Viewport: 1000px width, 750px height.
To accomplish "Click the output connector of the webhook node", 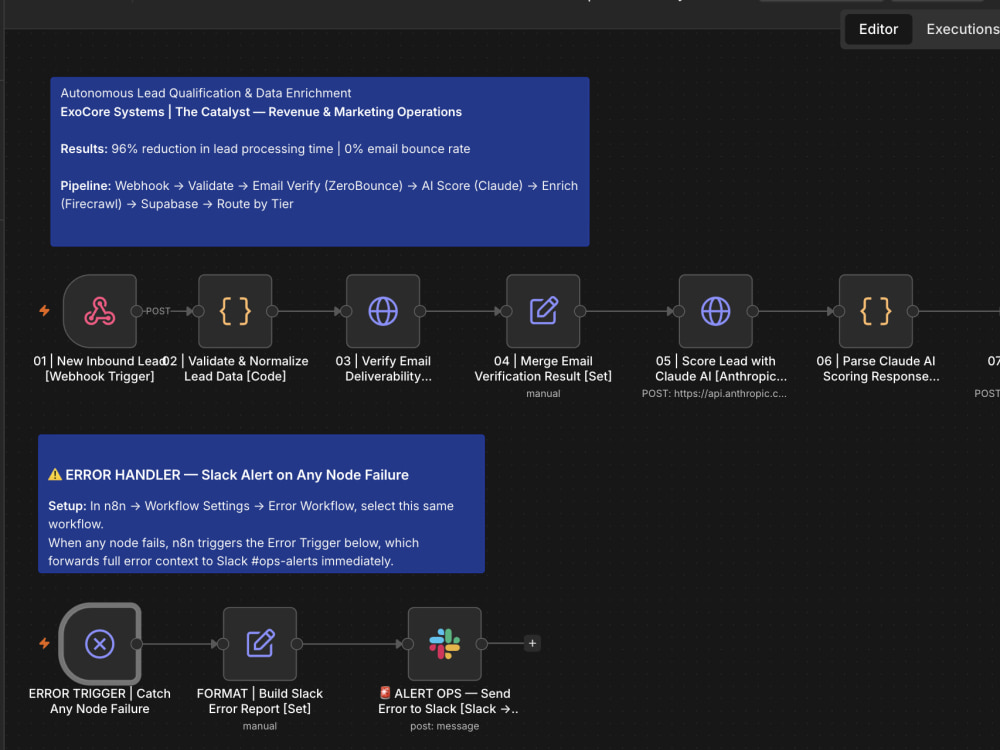I will click(136, 311).
